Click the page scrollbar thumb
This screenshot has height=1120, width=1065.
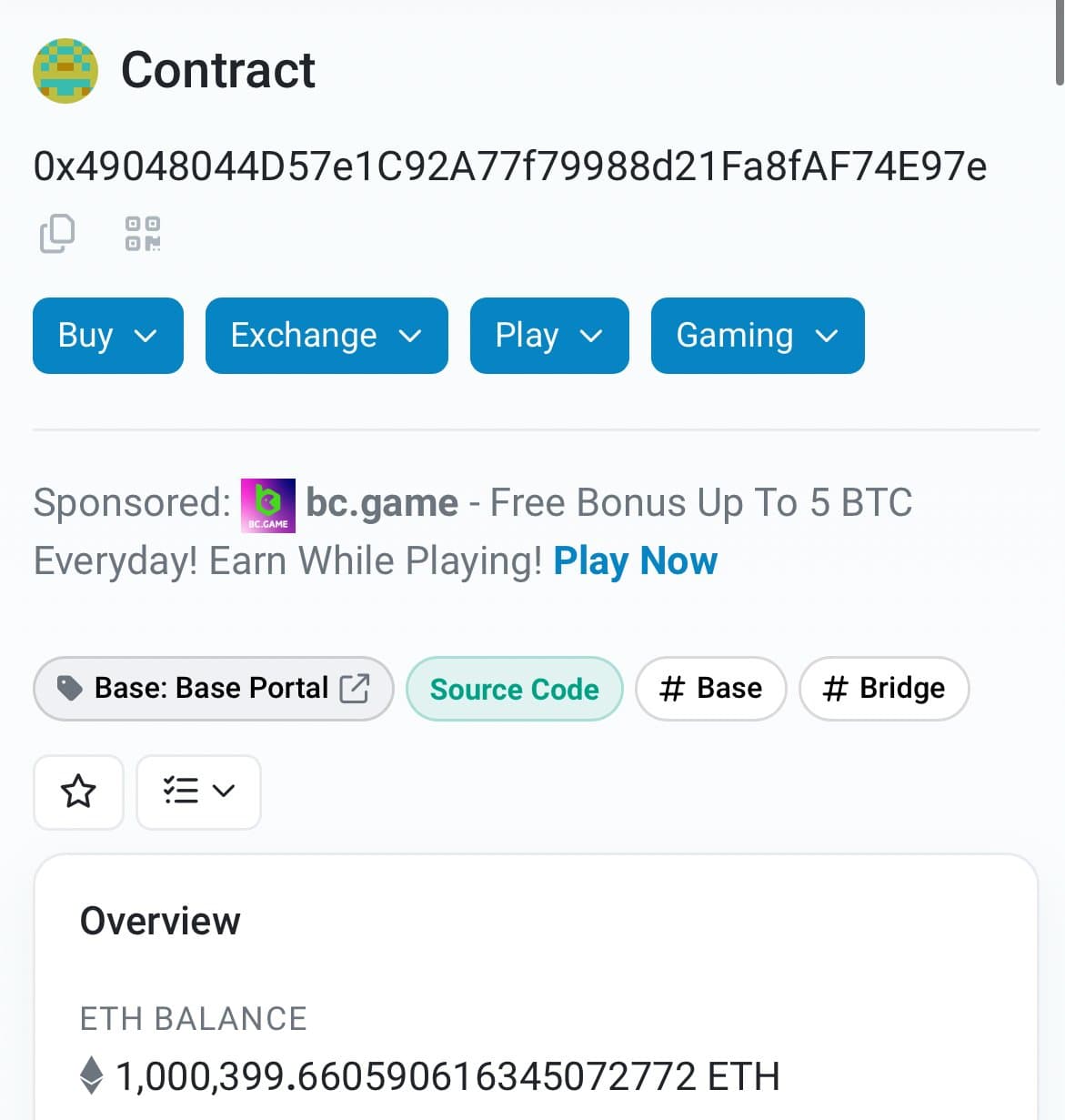click(1060, 41)
